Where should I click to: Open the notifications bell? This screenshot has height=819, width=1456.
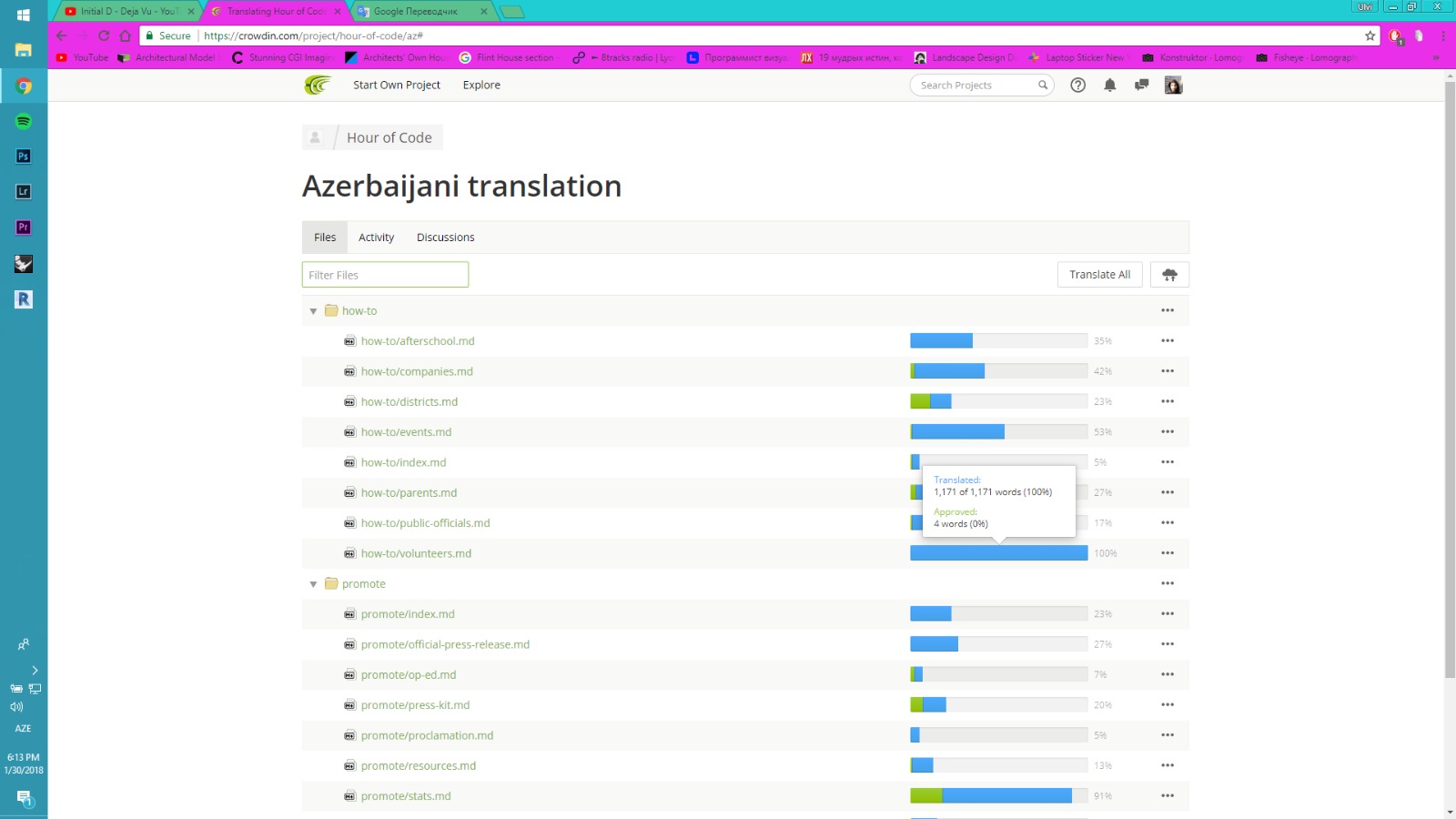pos(1110,85)
